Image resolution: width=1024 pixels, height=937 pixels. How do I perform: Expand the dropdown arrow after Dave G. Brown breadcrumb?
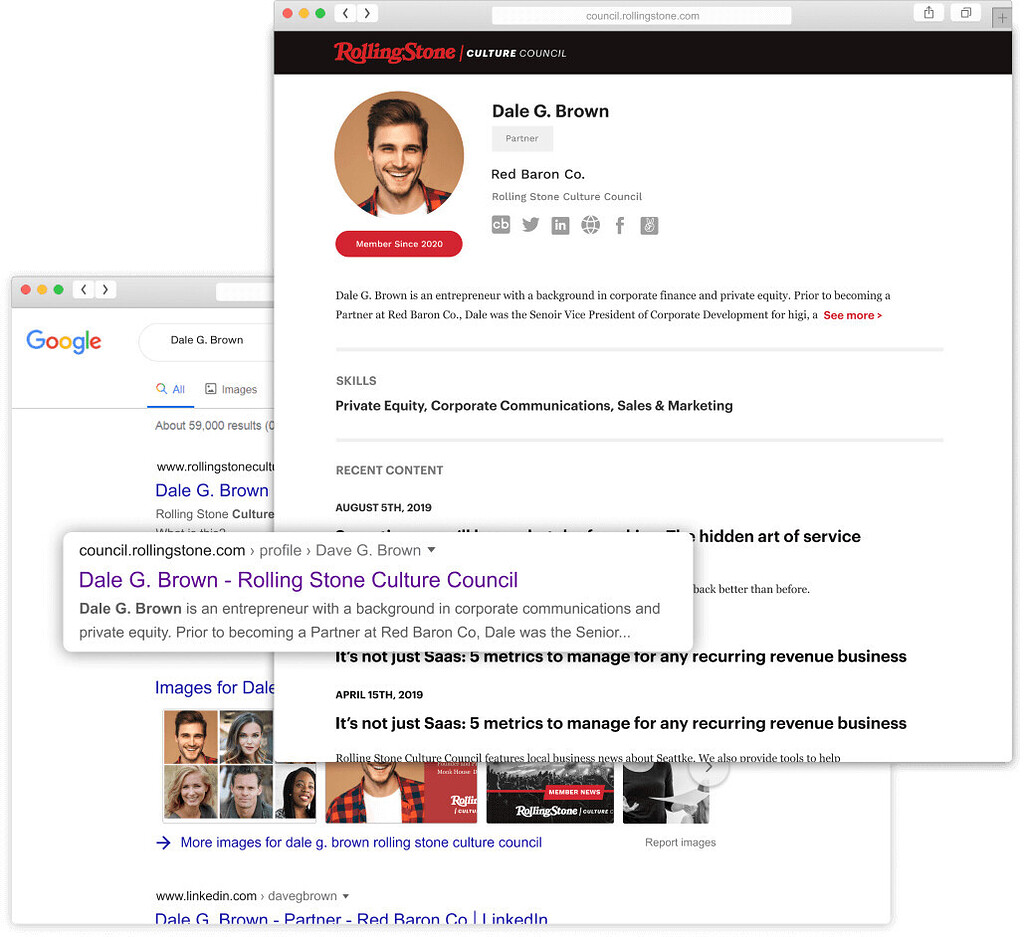click(433, 552)
